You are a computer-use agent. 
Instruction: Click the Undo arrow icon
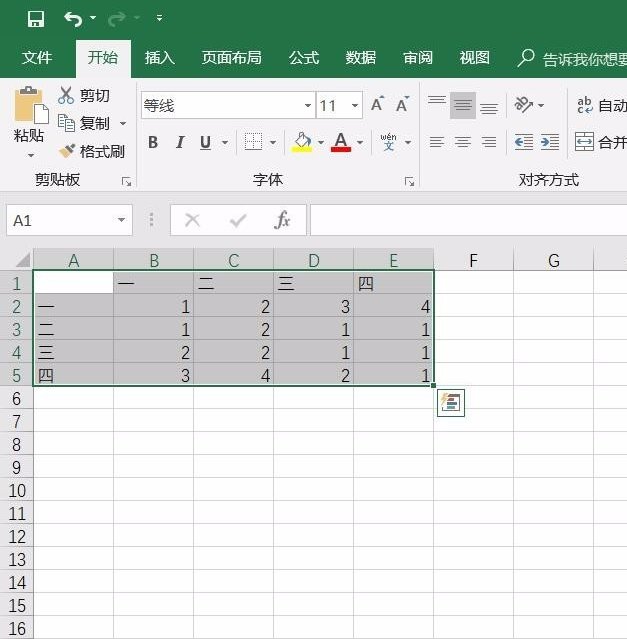[73, 19]
